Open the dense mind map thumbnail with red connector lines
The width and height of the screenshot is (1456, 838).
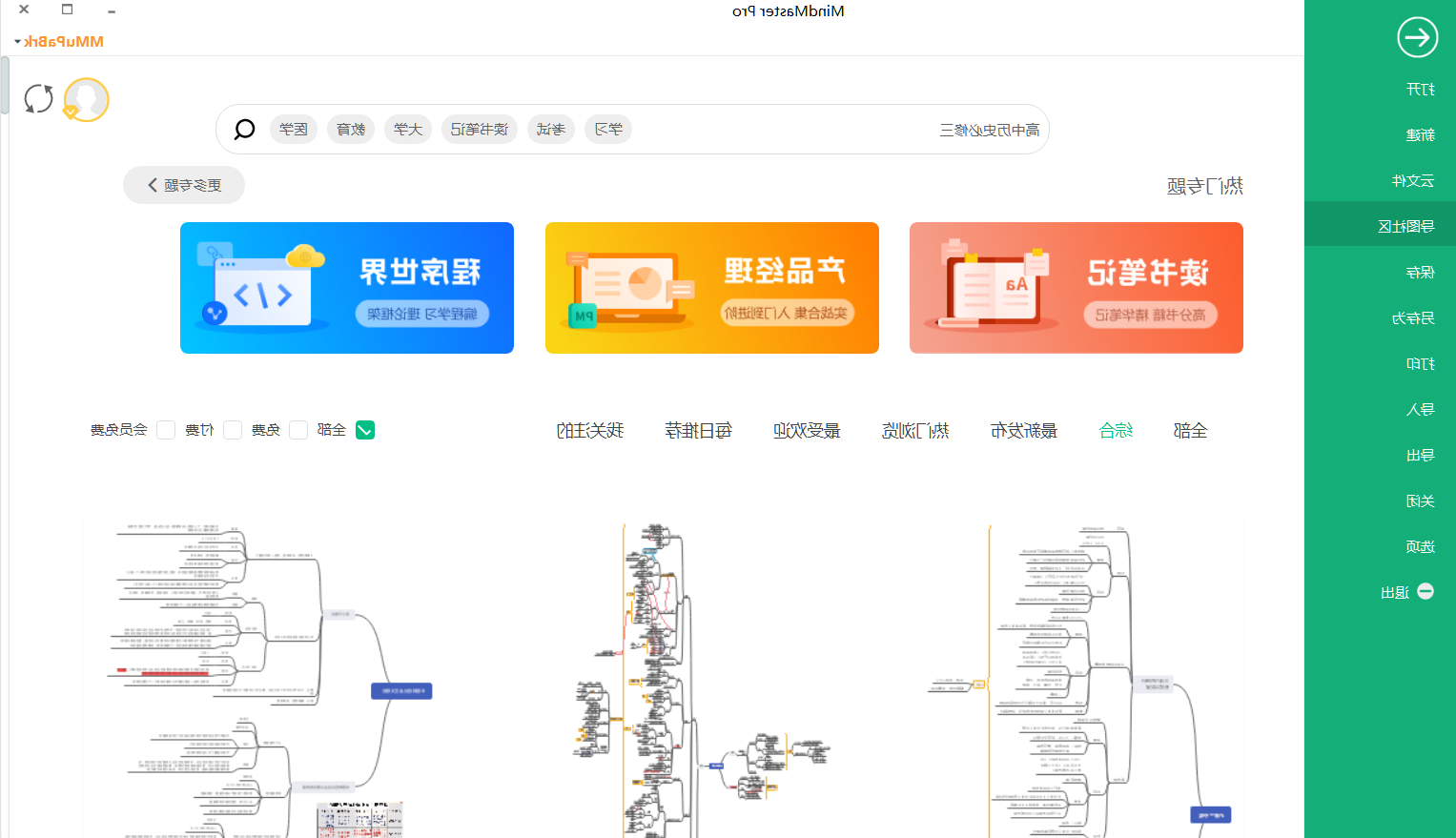[701, 680]
